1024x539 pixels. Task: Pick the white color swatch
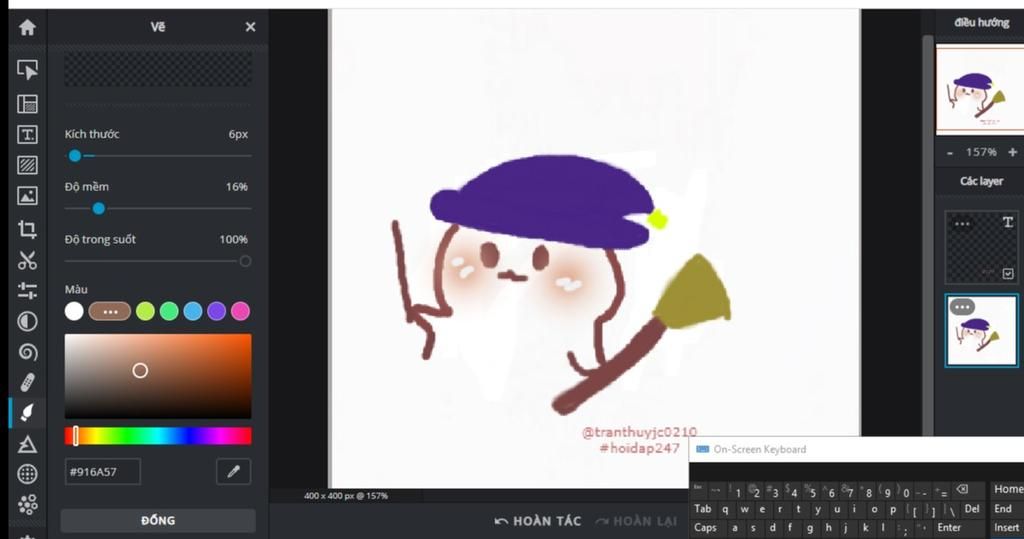click(x=74, y=311)
